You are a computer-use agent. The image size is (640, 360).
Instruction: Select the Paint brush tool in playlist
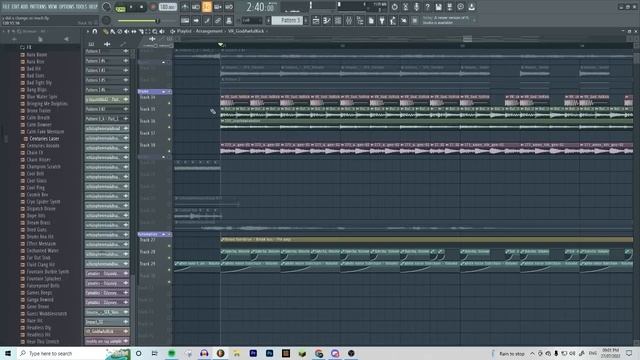pyautogui.click(x=113, y=31)
